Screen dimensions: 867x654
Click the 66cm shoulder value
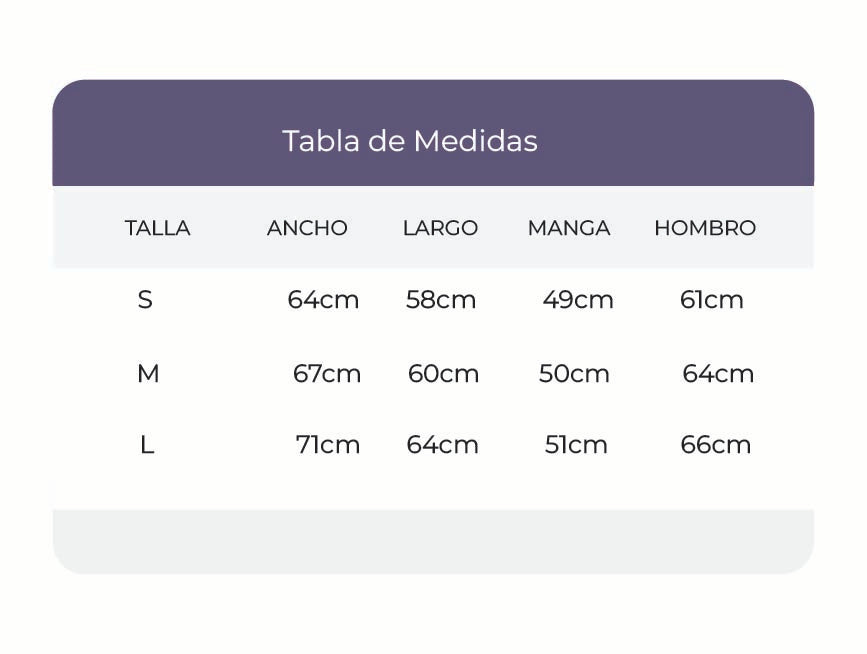[716, 445]
